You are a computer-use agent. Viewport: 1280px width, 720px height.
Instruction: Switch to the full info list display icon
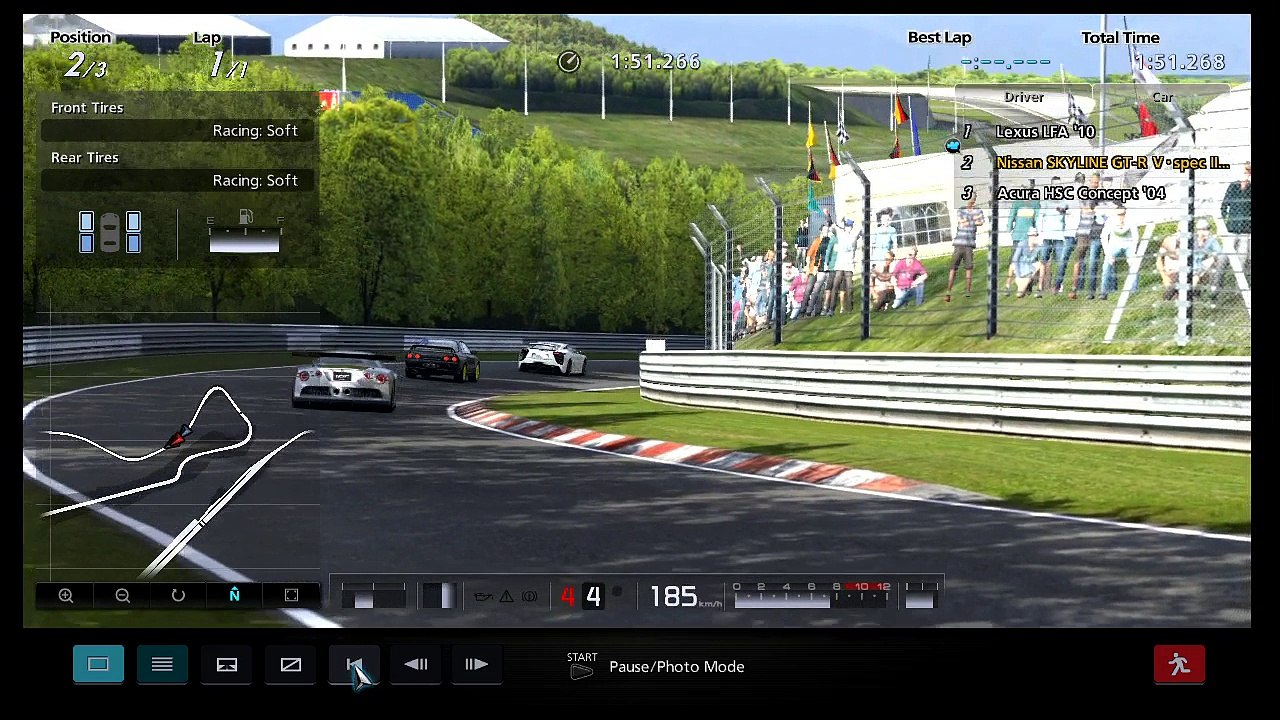pyautogui.click(x=162, y=664)
